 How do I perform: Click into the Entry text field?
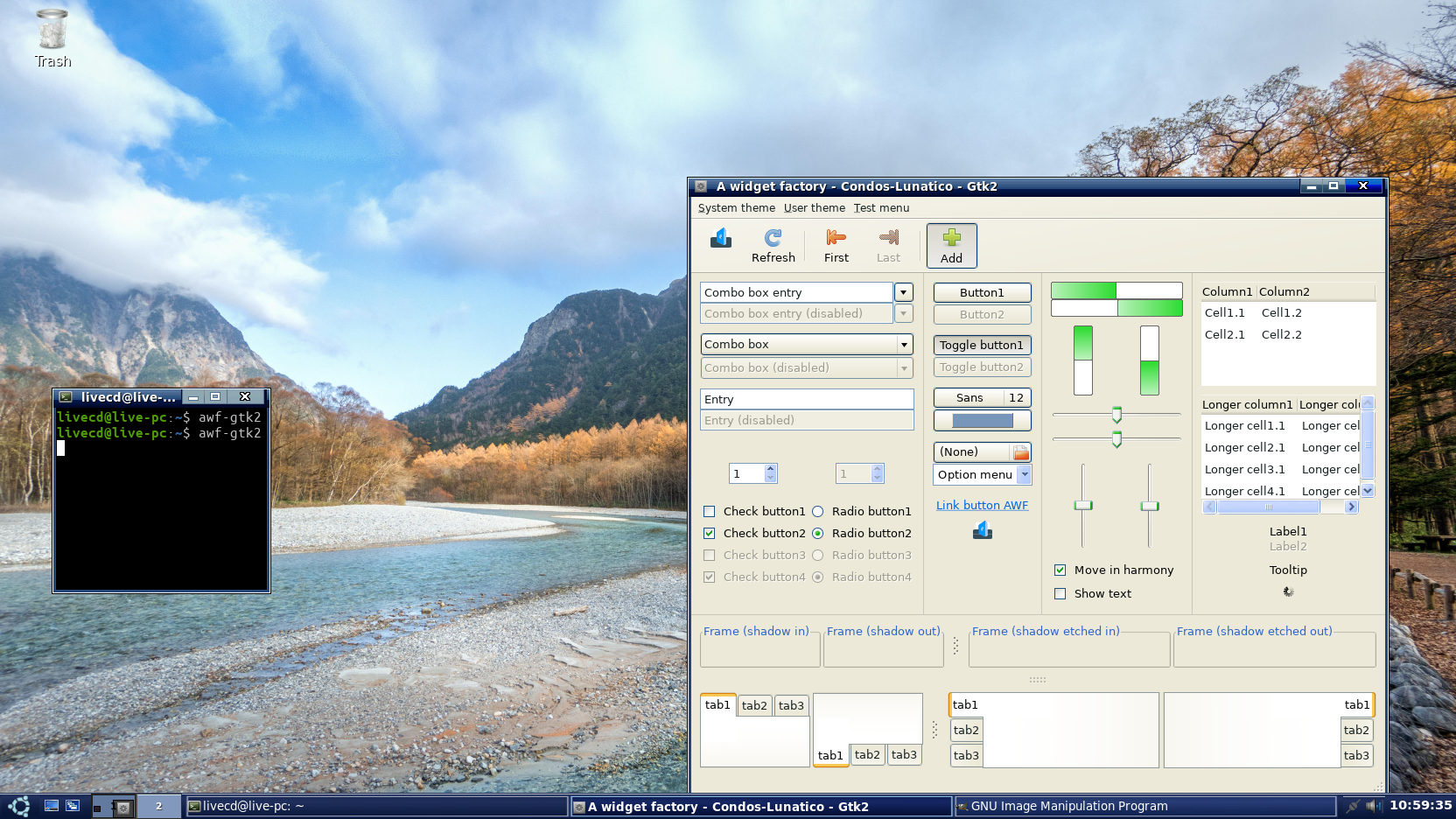pos(807,400)
